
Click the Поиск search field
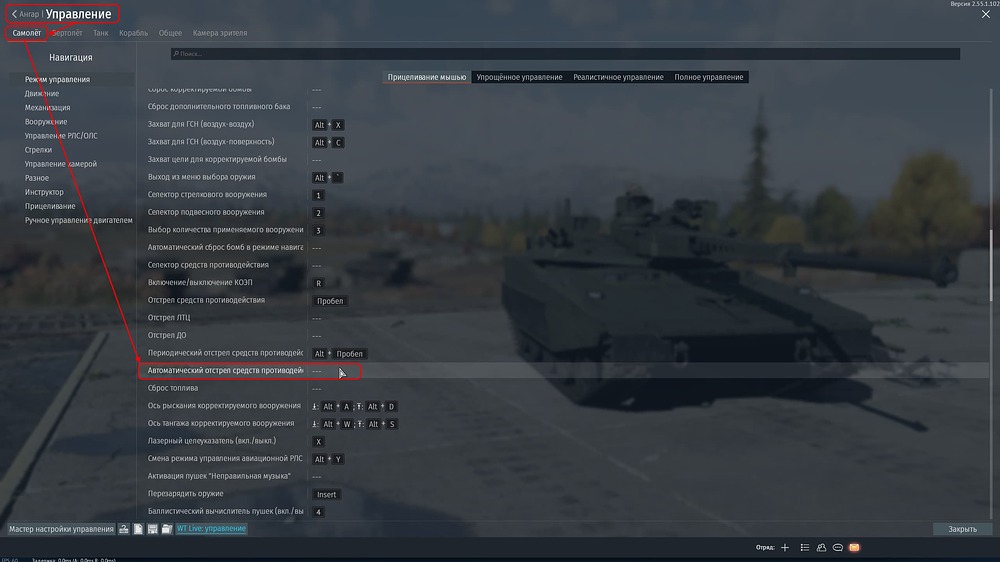click(565, 54)
